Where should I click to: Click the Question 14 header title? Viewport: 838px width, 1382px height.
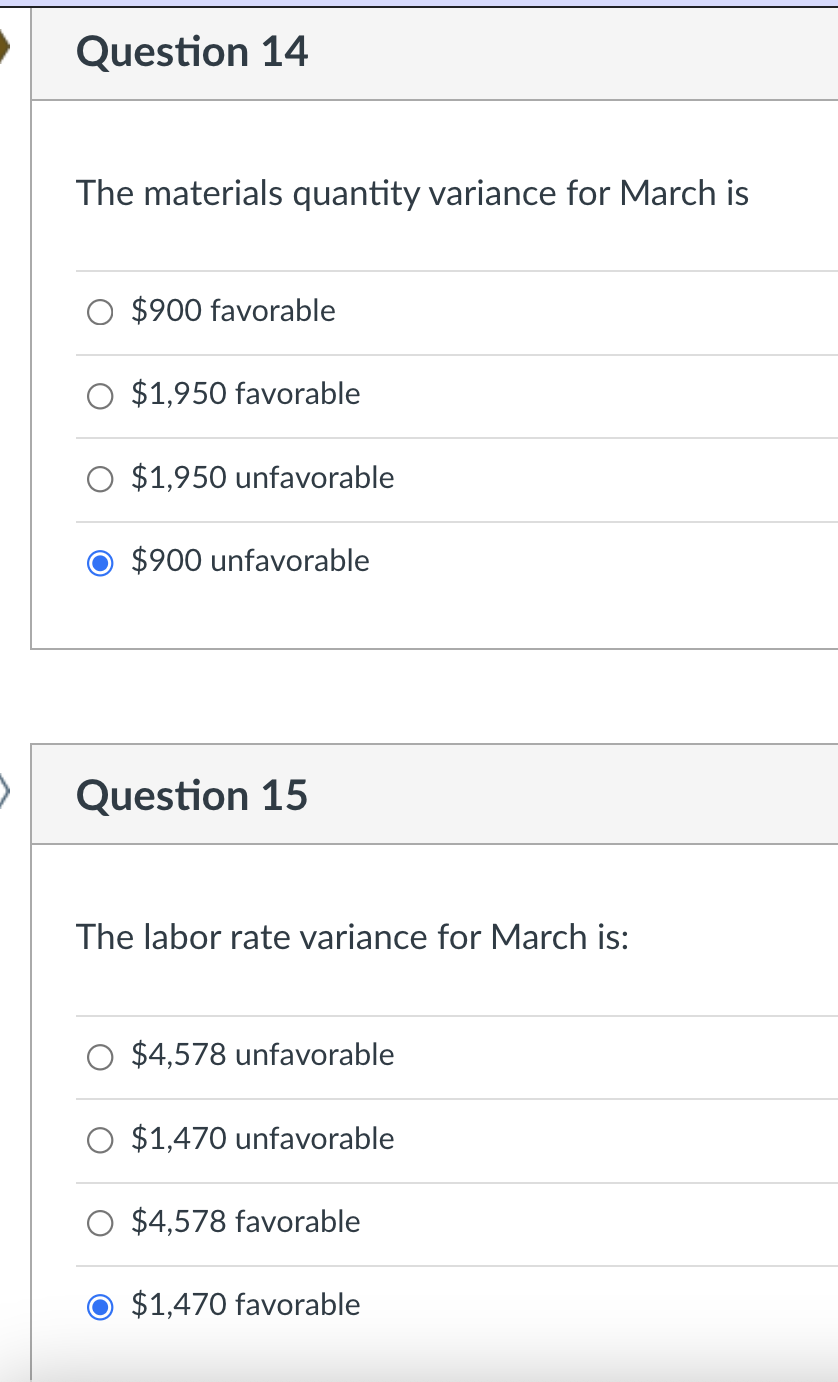click(x=192, y=52)
